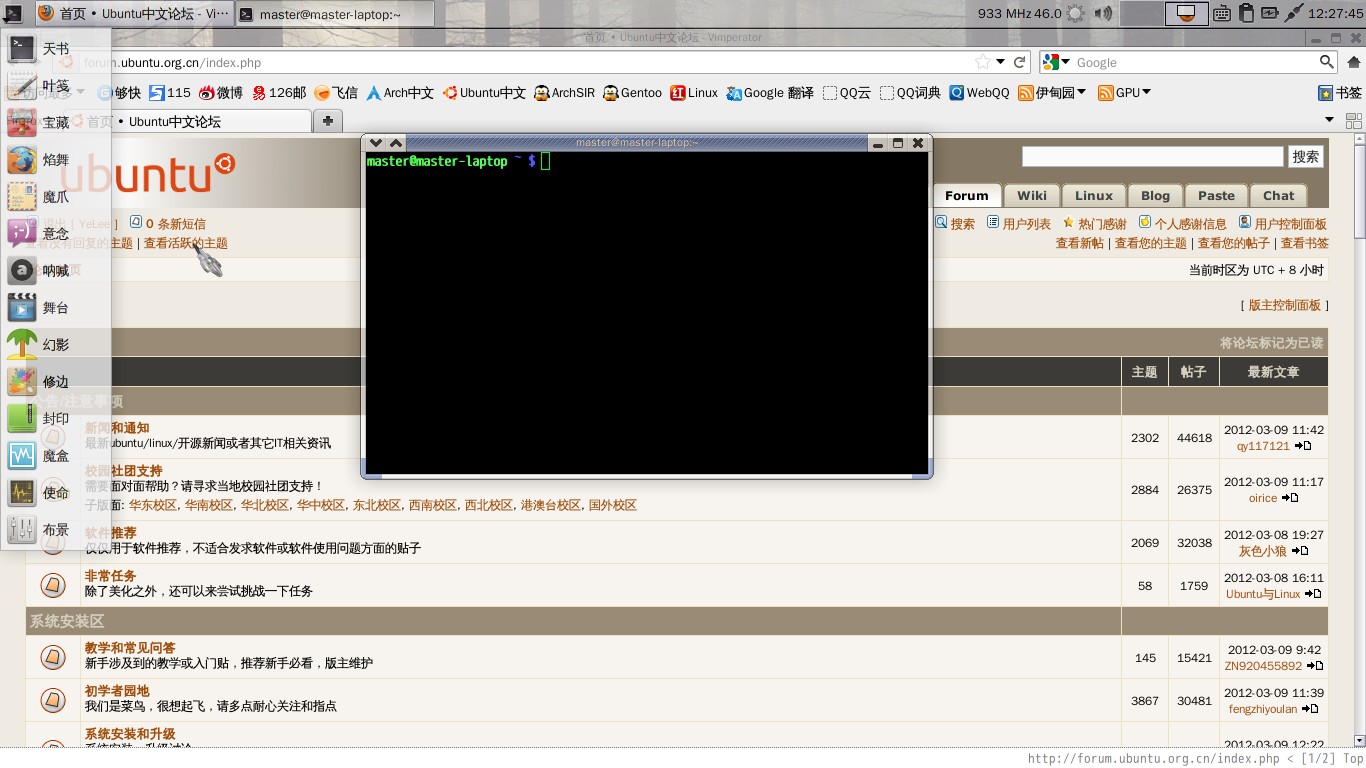This screenshot has height=768, width=1366.
Task: Open the URL history dropdown arrow
Action: (x=1001, y=62)
